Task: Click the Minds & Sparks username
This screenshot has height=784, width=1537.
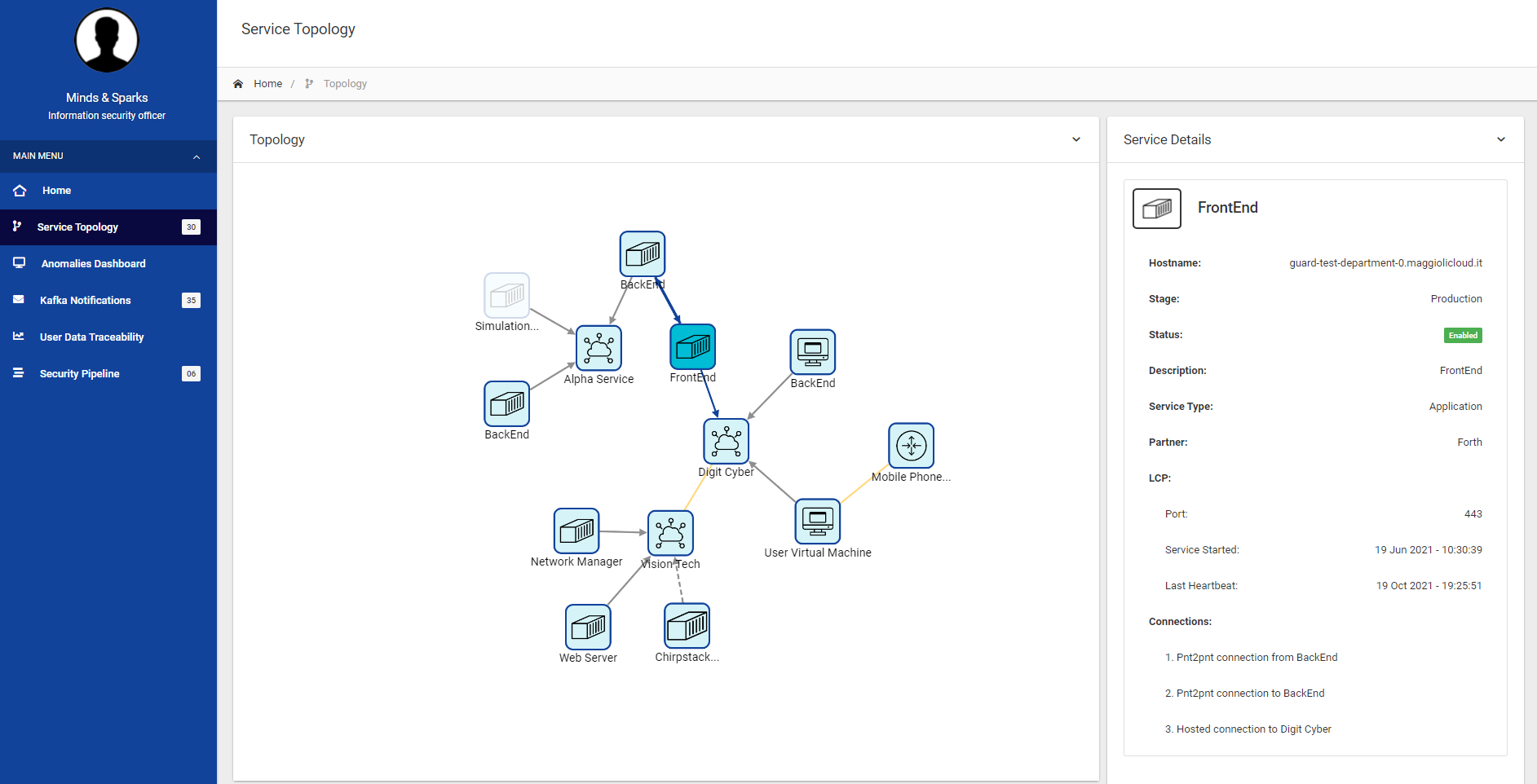Action: click(107, 98)
